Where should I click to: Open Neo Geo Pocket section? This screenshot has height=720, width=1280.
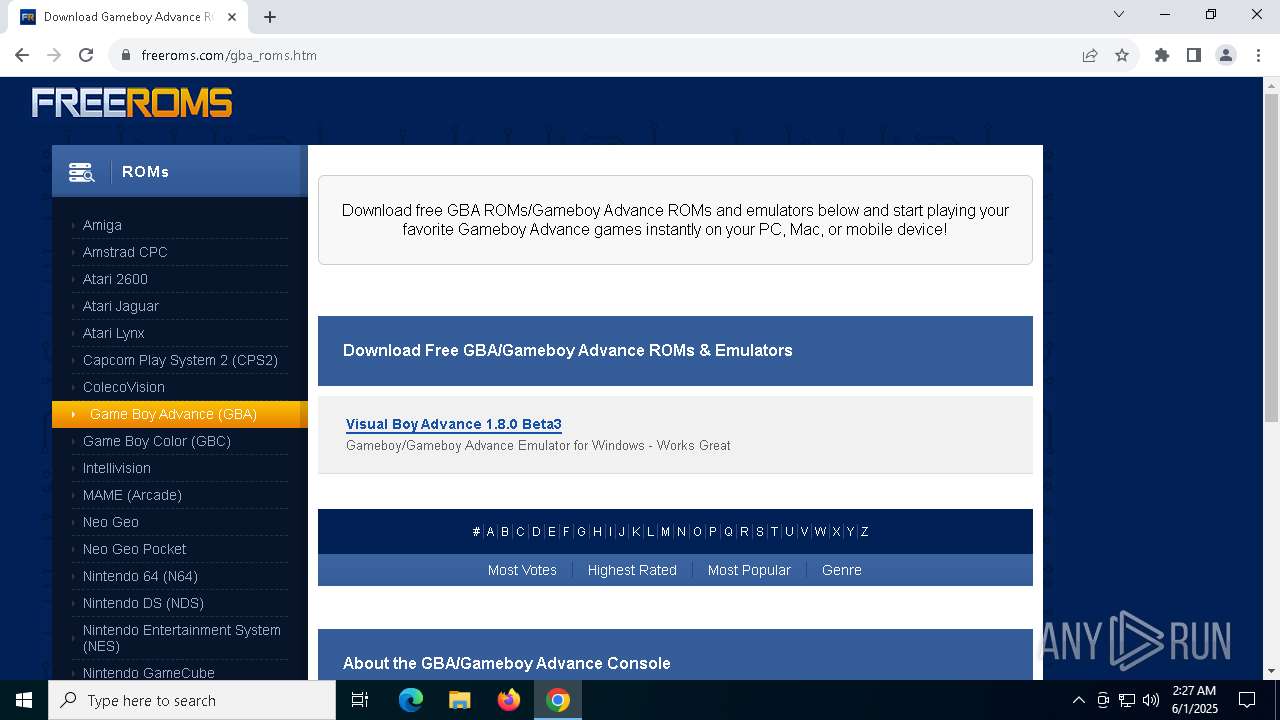point(135,549)
